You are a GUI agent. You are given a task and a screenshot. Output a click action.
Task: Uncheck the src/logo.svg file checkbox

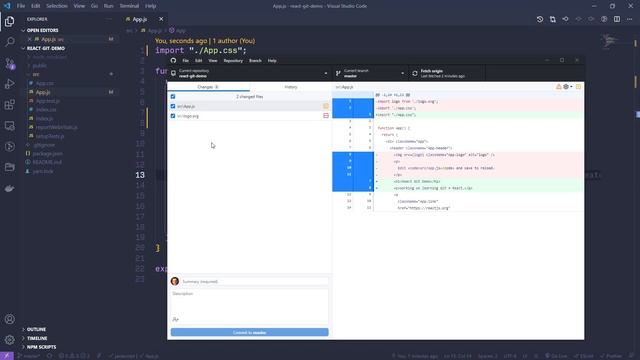coord(173,116)
